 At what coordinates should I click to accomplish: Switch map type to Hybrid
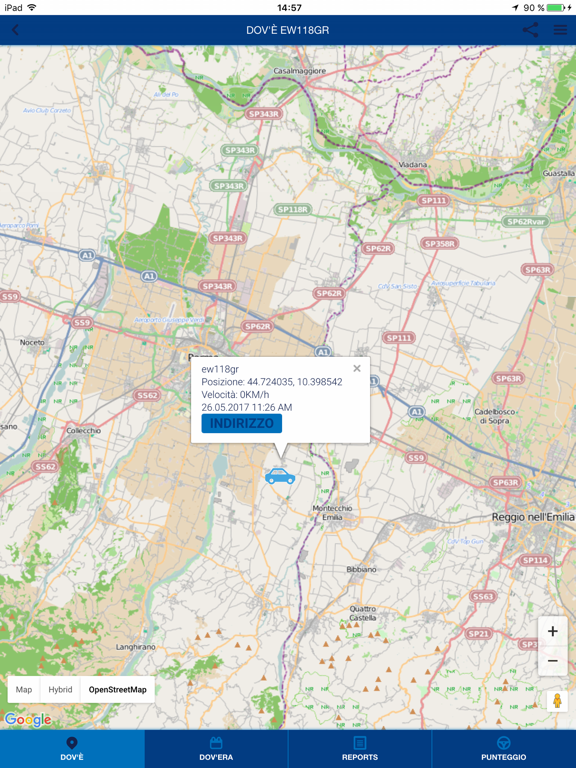point(60,690)
